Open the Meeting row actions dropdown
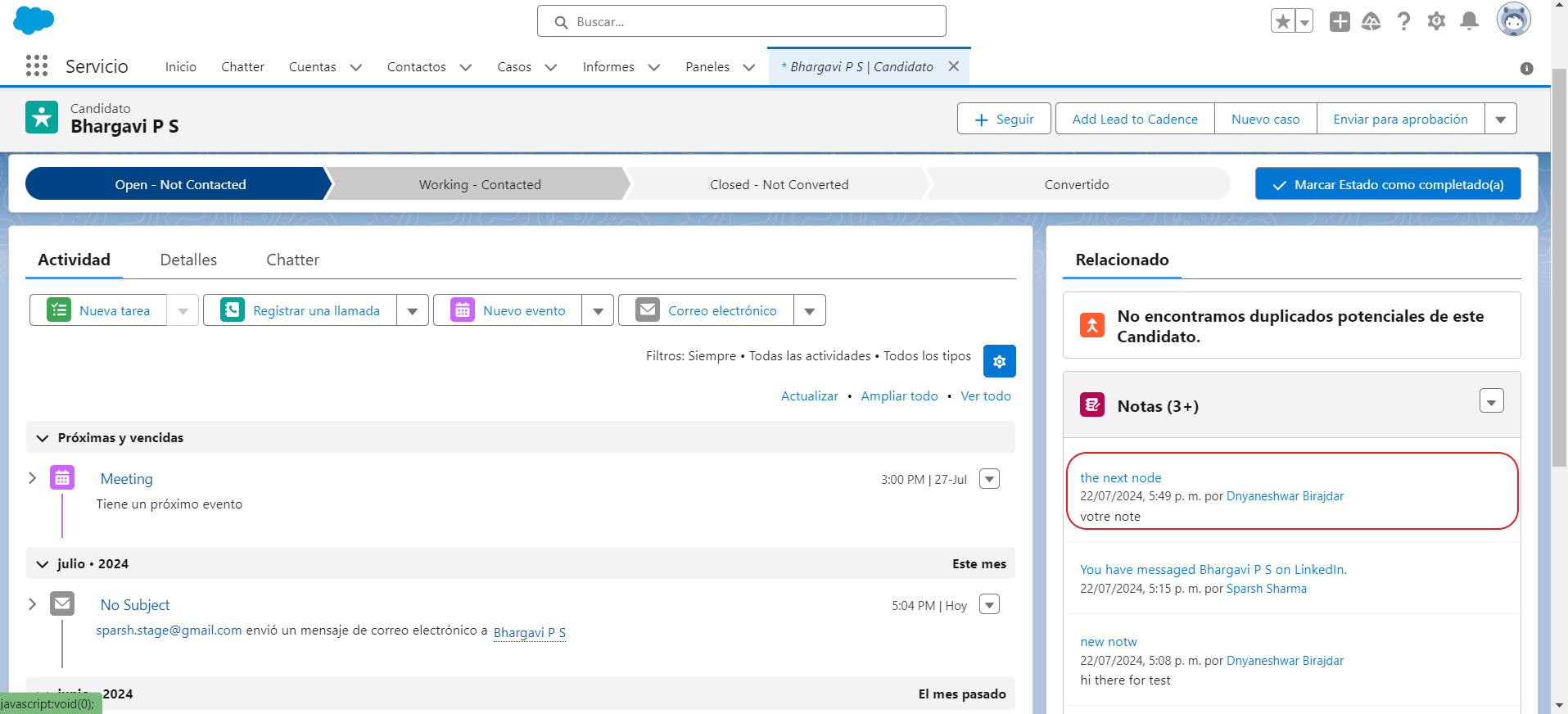 click(x=990, y=479)
